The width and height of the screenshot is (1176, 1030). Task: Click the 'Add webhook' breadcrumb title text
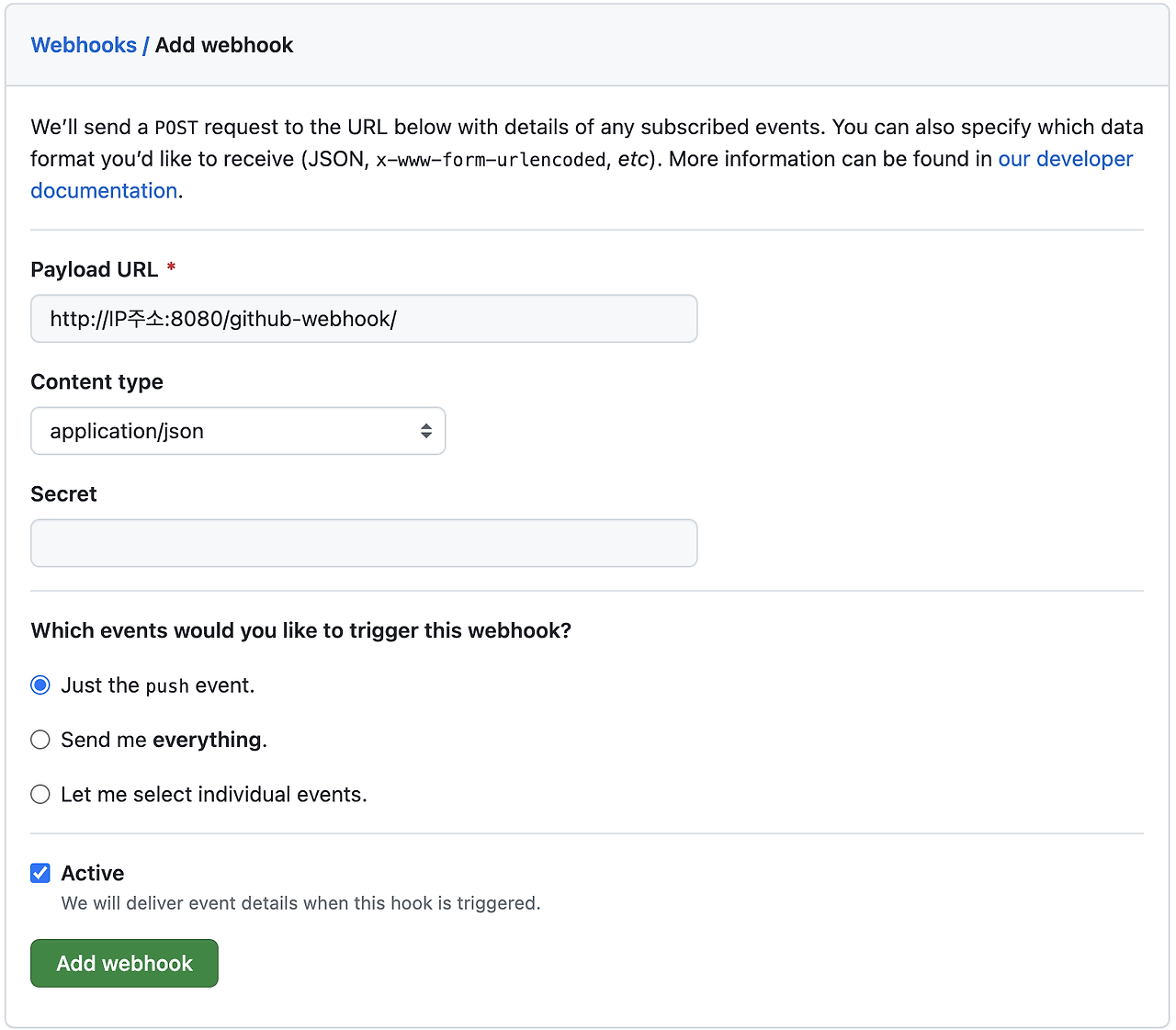(x=224, y=45)
